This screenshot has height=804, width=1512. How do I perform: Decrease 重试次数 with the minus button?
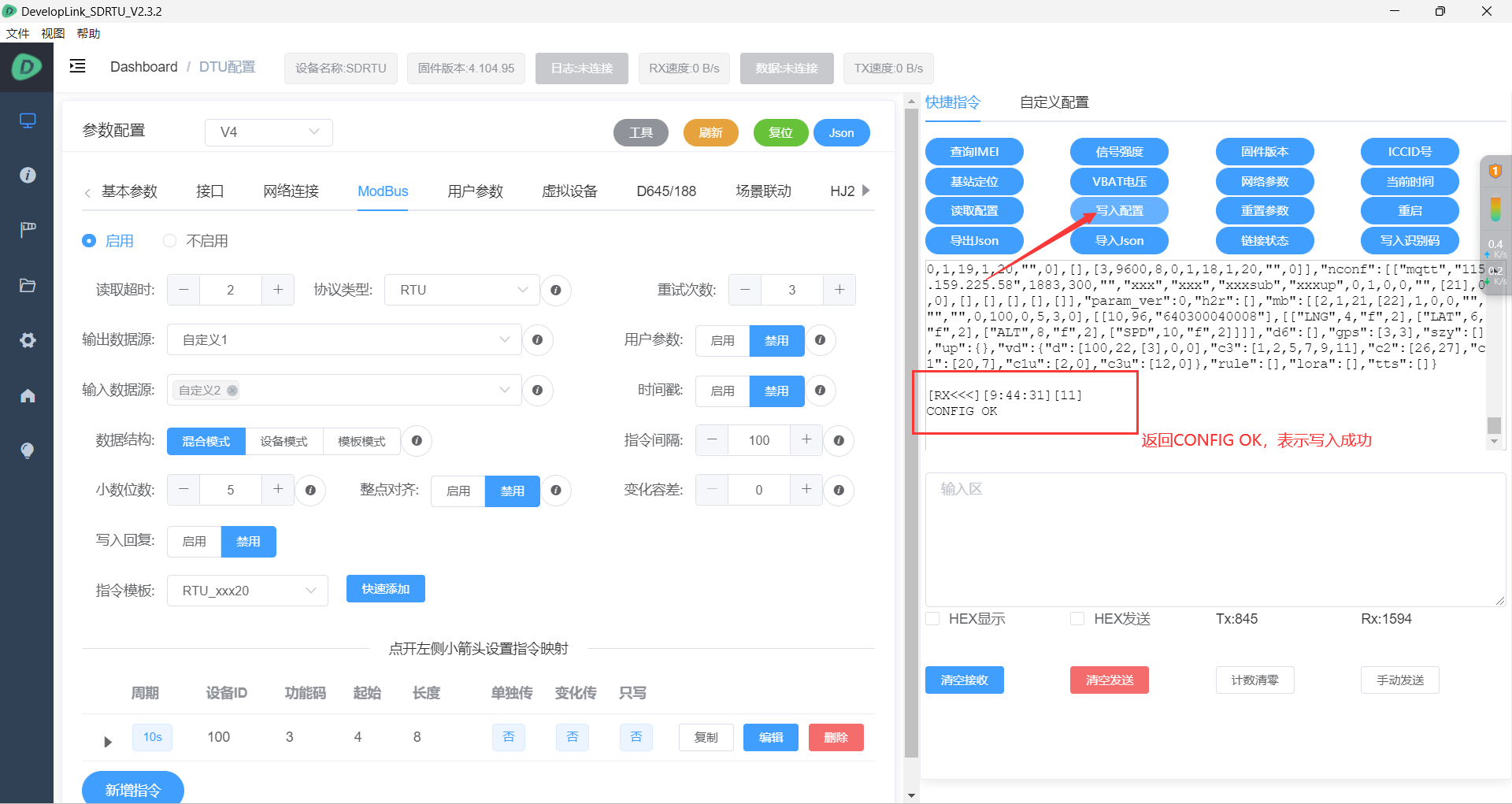tap(745, 290)
